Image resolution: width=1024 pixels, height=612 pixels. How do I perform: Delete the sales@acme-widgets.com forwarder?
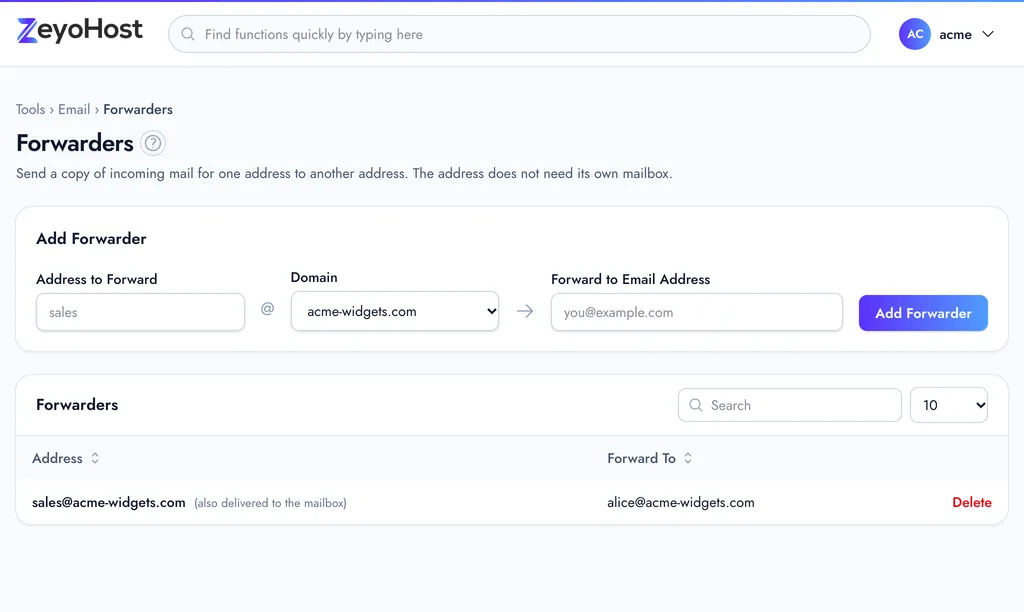971,502
